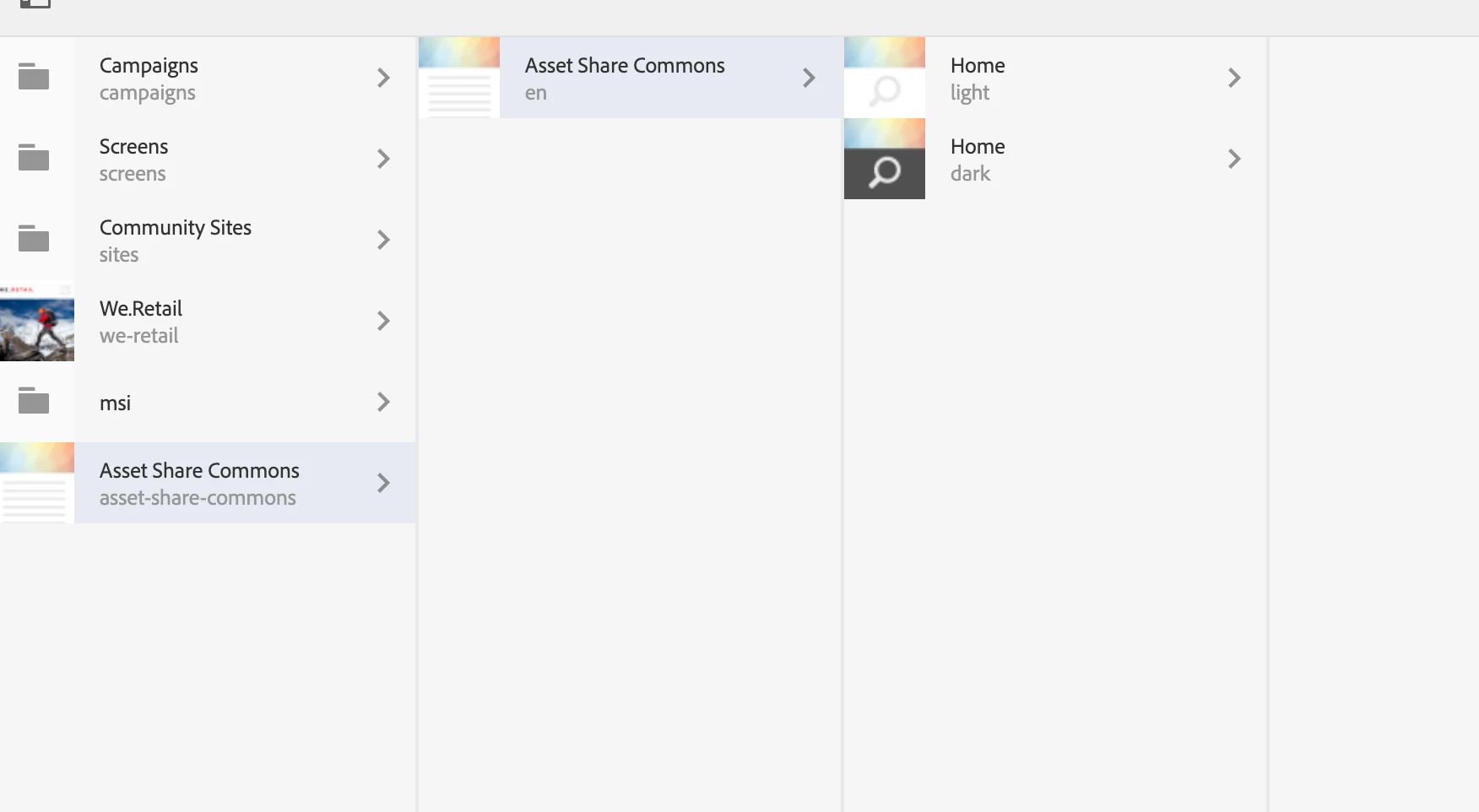Expand the Home light chevron
The height and width of the screenshot is (812, 1479).
point(1234,78)
